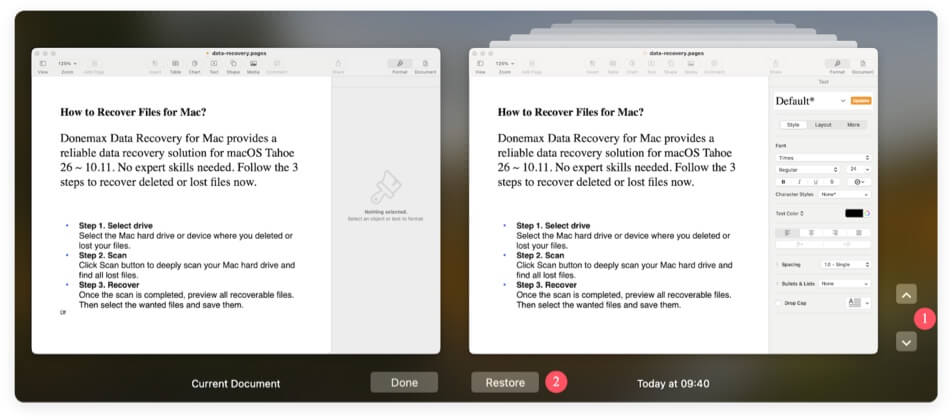Screen dimensions: 952x420
Task: Toggle Italic formatting button
Action: point(799,181)
